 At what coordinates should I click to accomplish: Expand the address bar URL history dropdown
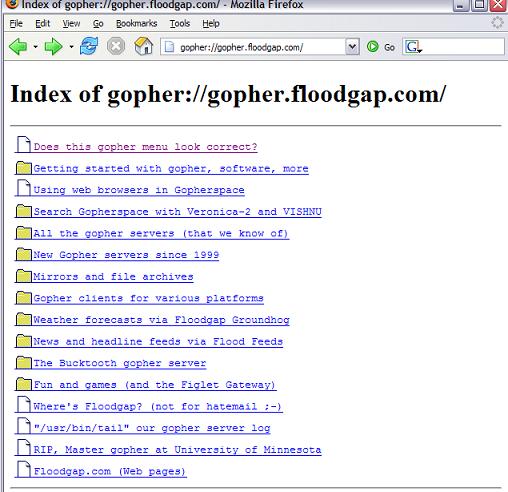(352, 47)
